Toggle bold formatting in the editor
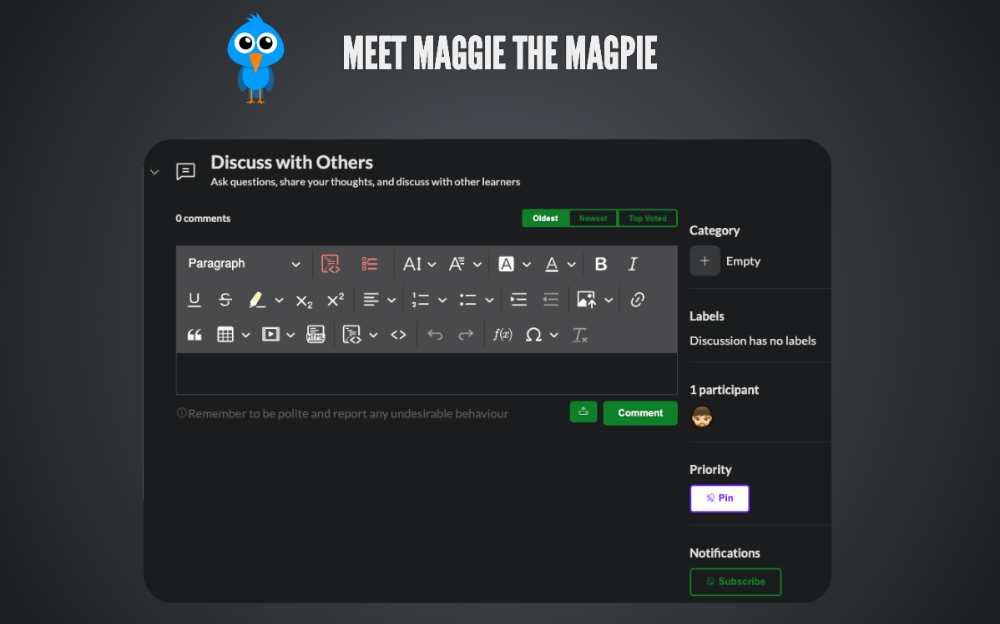Image resolution: width=1000 pixels, height=624 pixels. [601, 264]
